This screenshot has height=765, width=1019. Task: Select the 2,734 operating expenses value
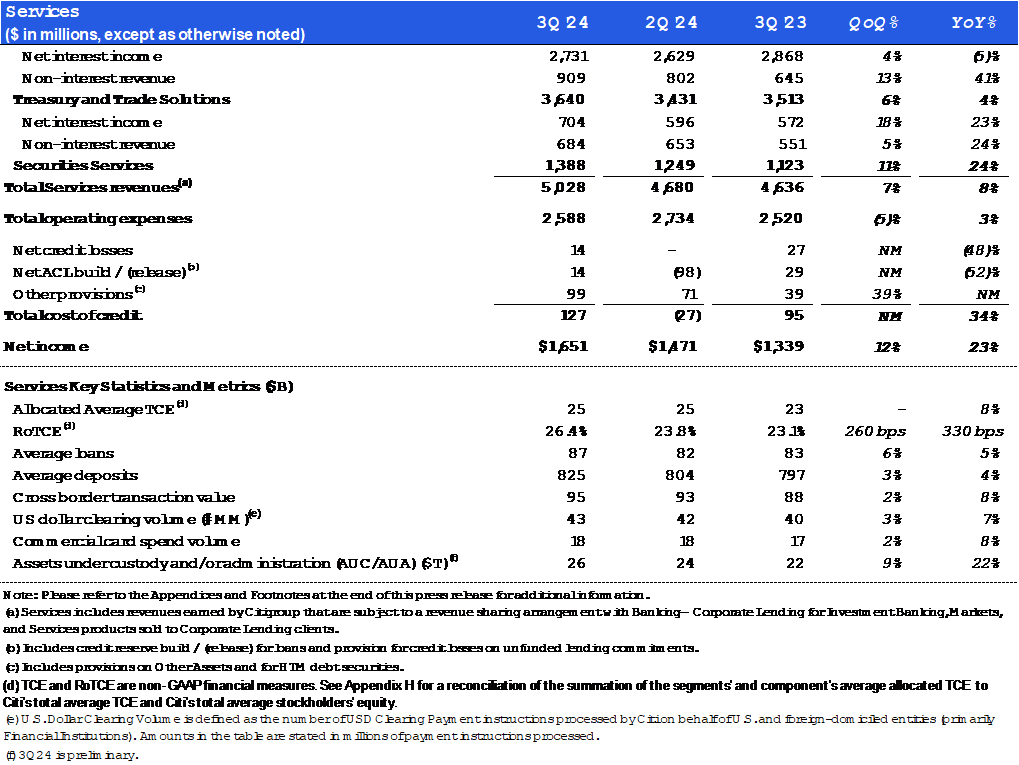click(x=673, y=218)
